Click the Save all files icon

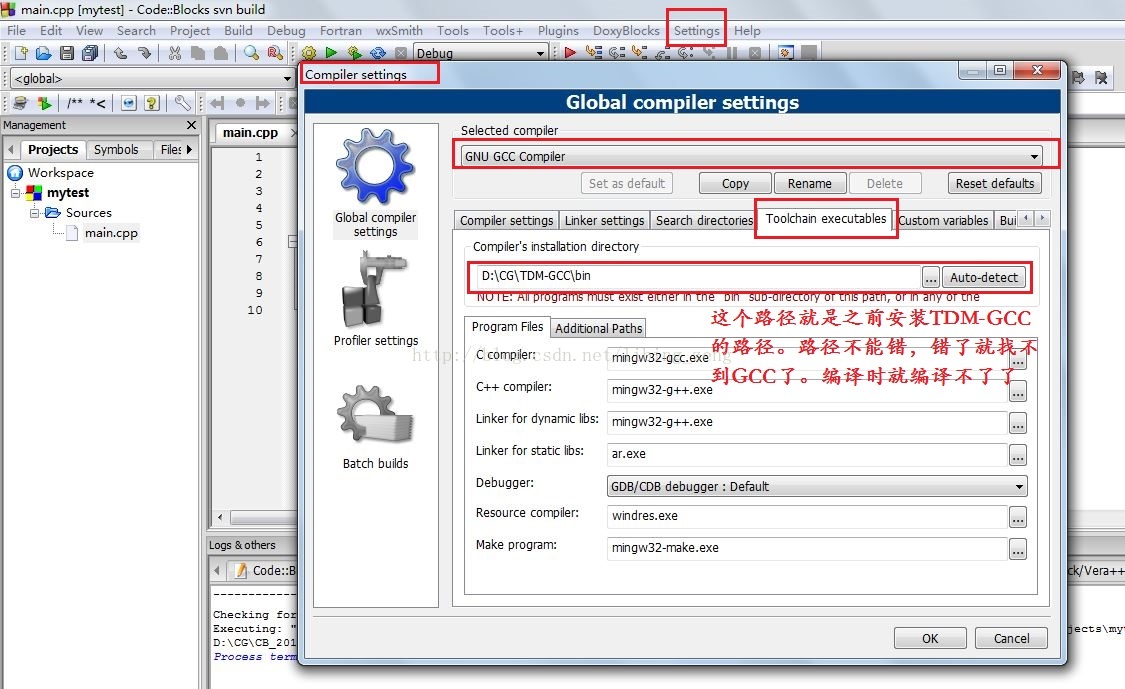90,52
